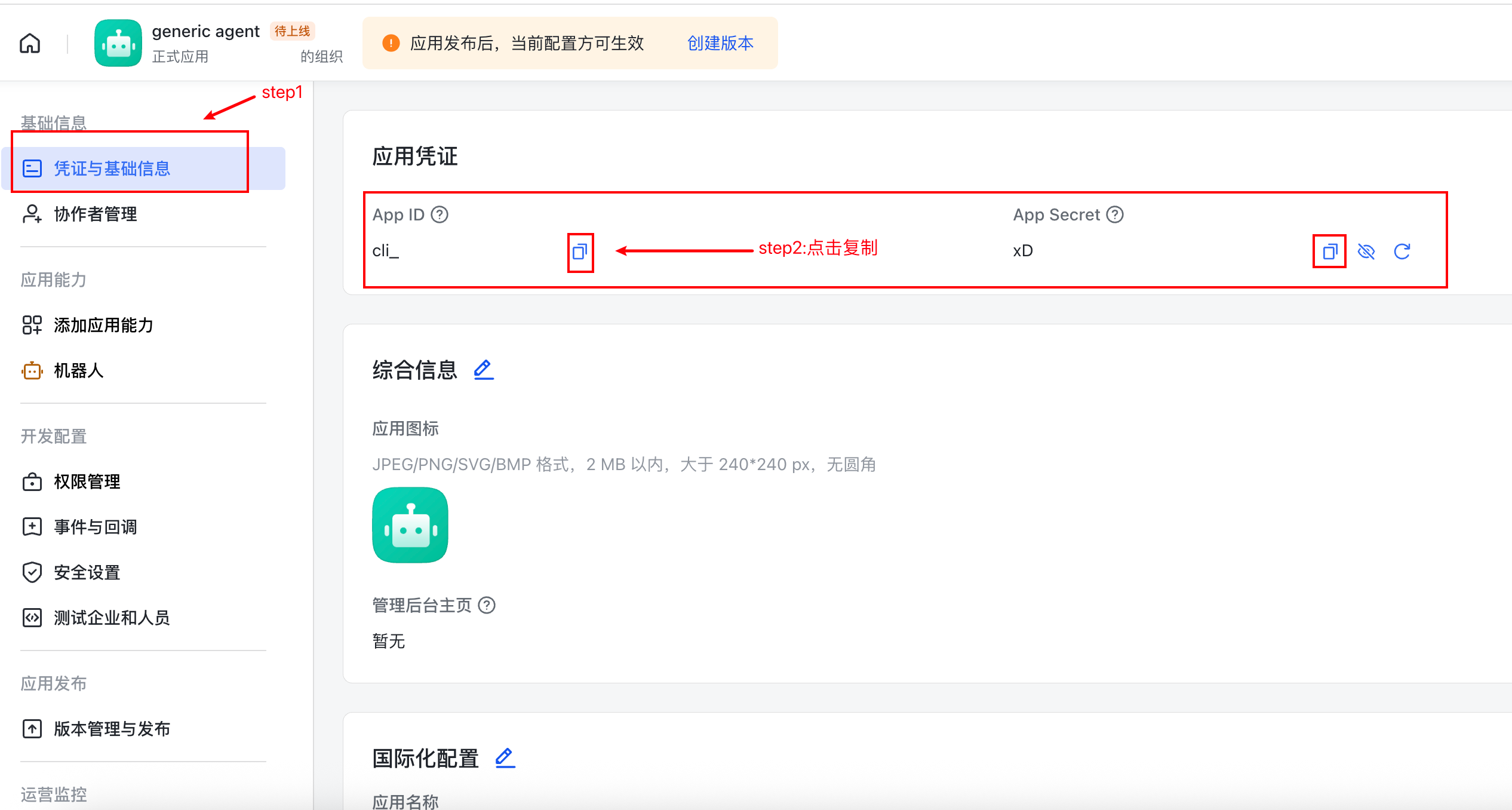Click 创建版本 link in banner
This screenshot has width=1512, height=810.
tap(720, 44)
